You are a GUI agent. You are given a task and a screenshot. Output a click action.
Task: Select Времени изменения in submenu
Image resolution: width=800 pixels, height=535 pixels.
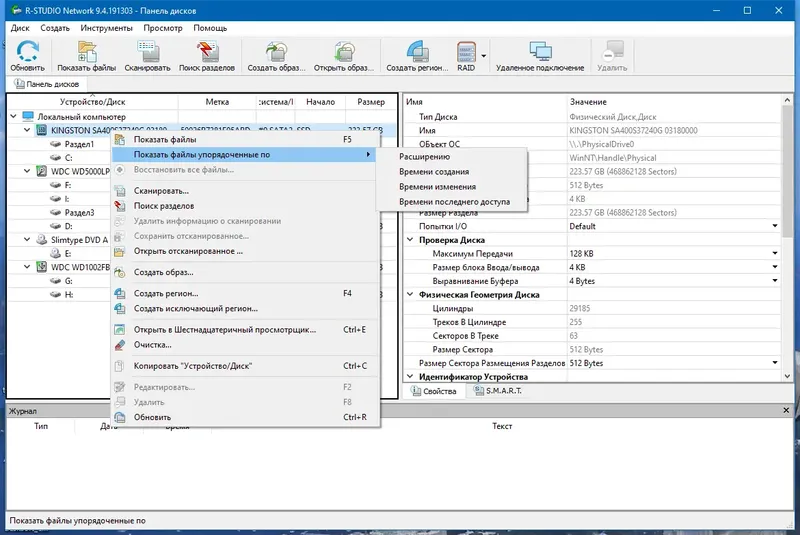pos(452,187)
